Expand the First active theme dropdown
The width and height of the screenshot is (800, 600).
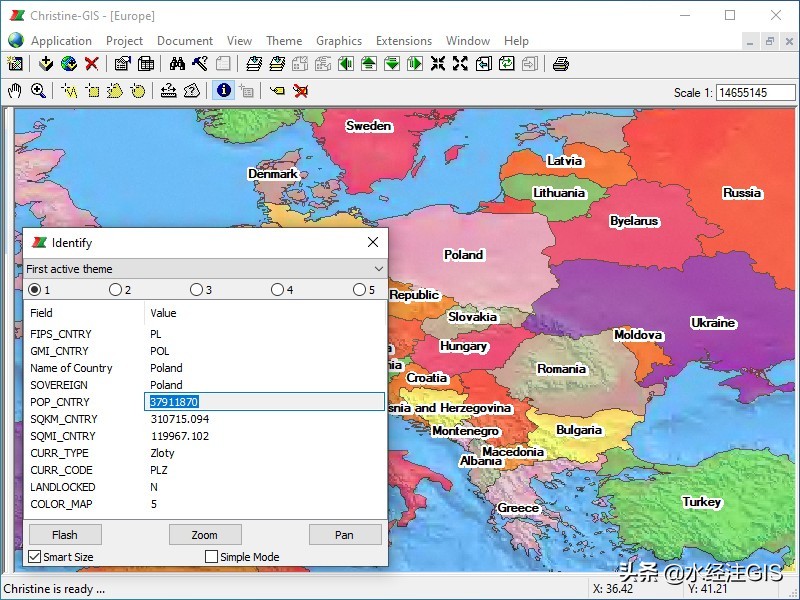pyautogui.click(x=378, y=269)
